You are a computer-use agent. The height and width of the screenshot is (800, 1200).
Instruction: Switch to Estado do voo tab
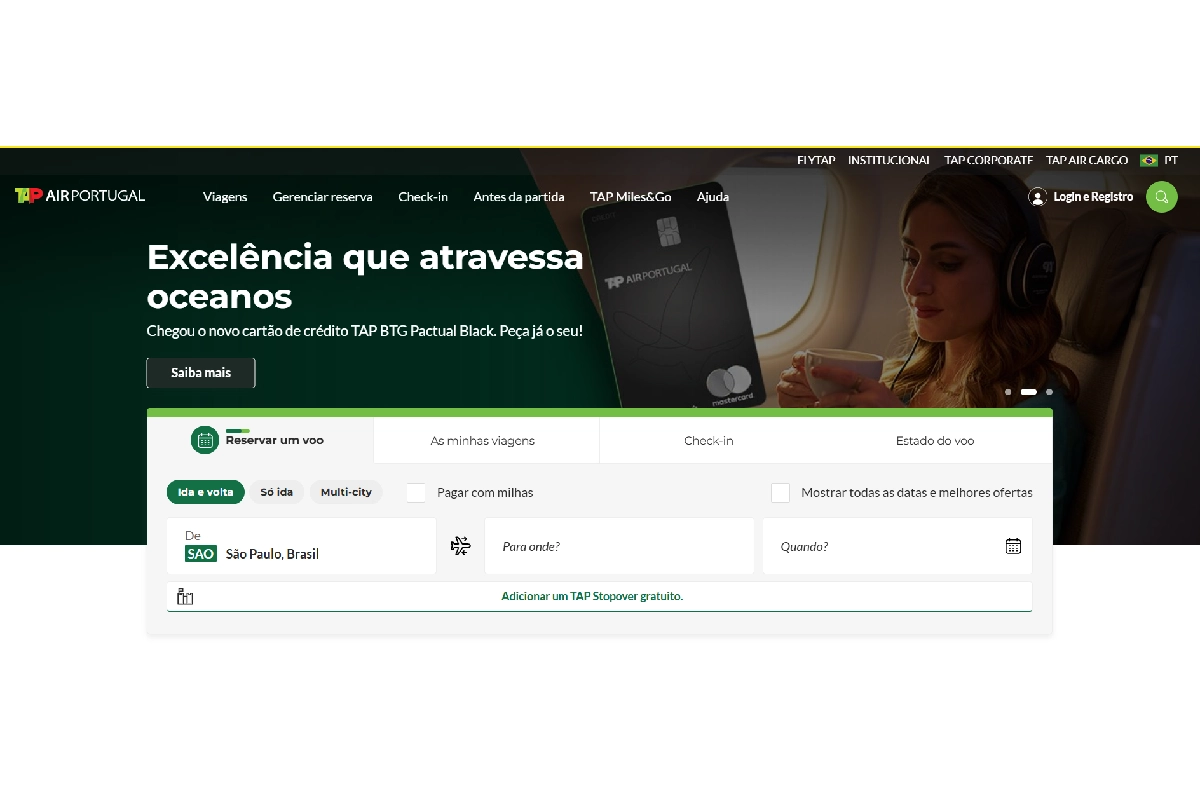tap(935, 441)
